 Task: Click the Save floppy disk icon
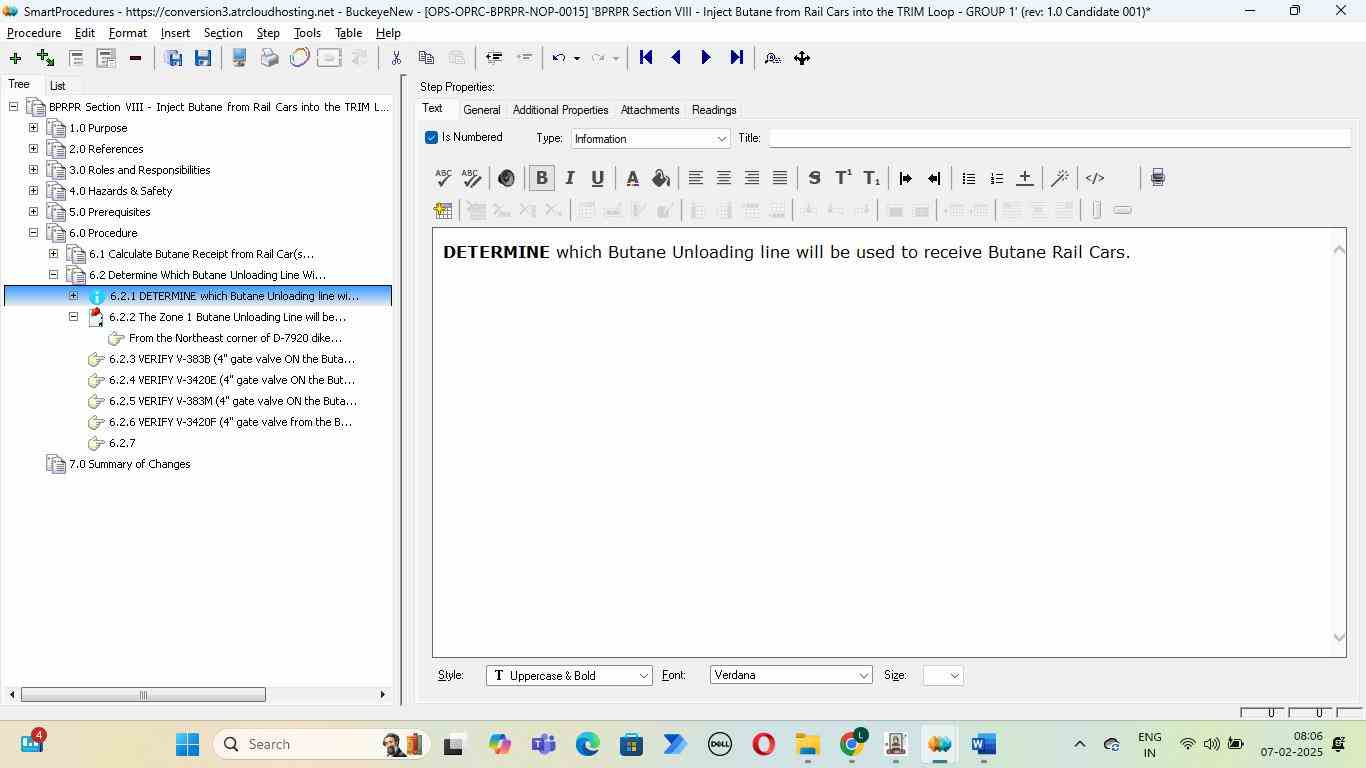pos(203,58)
